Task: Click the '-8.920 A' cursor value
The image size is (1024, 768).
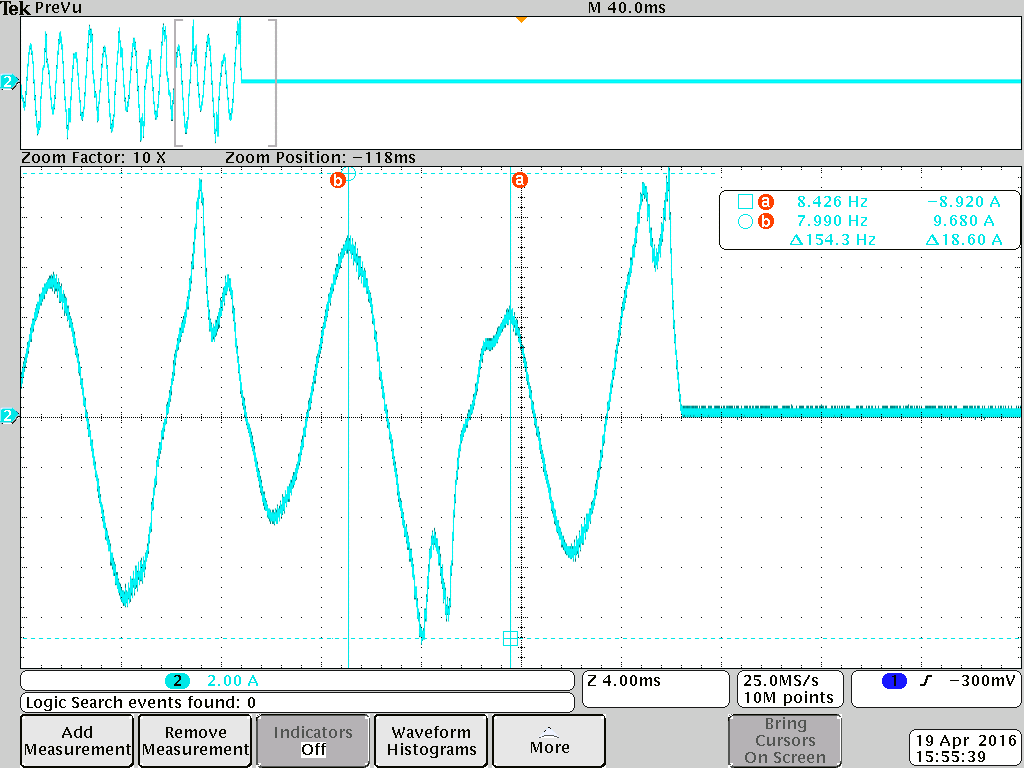Action: pyautogui.click(x=963, y=202)
